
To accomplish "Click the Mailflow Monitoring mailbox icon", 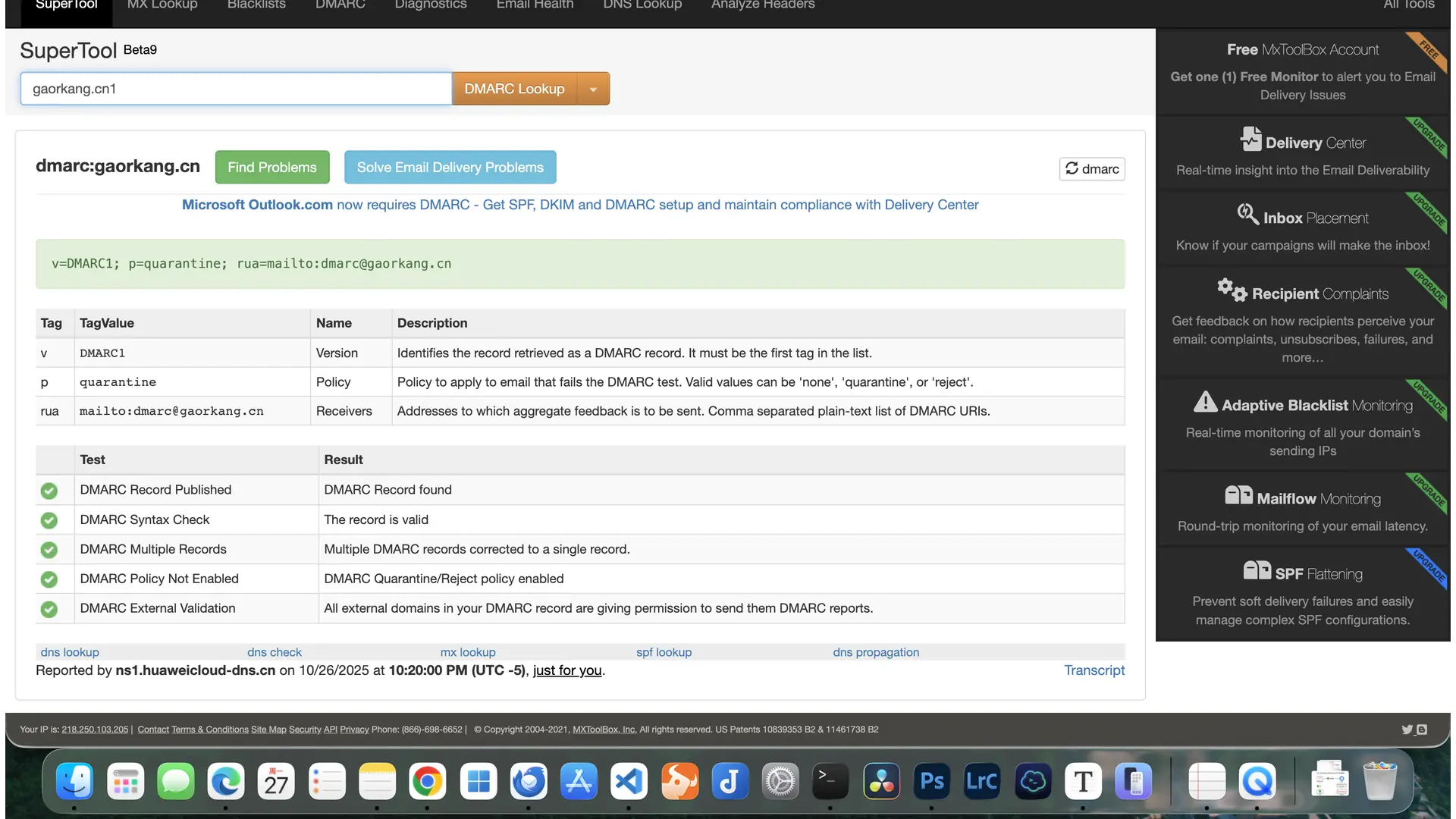I will tap(1238, 496).
